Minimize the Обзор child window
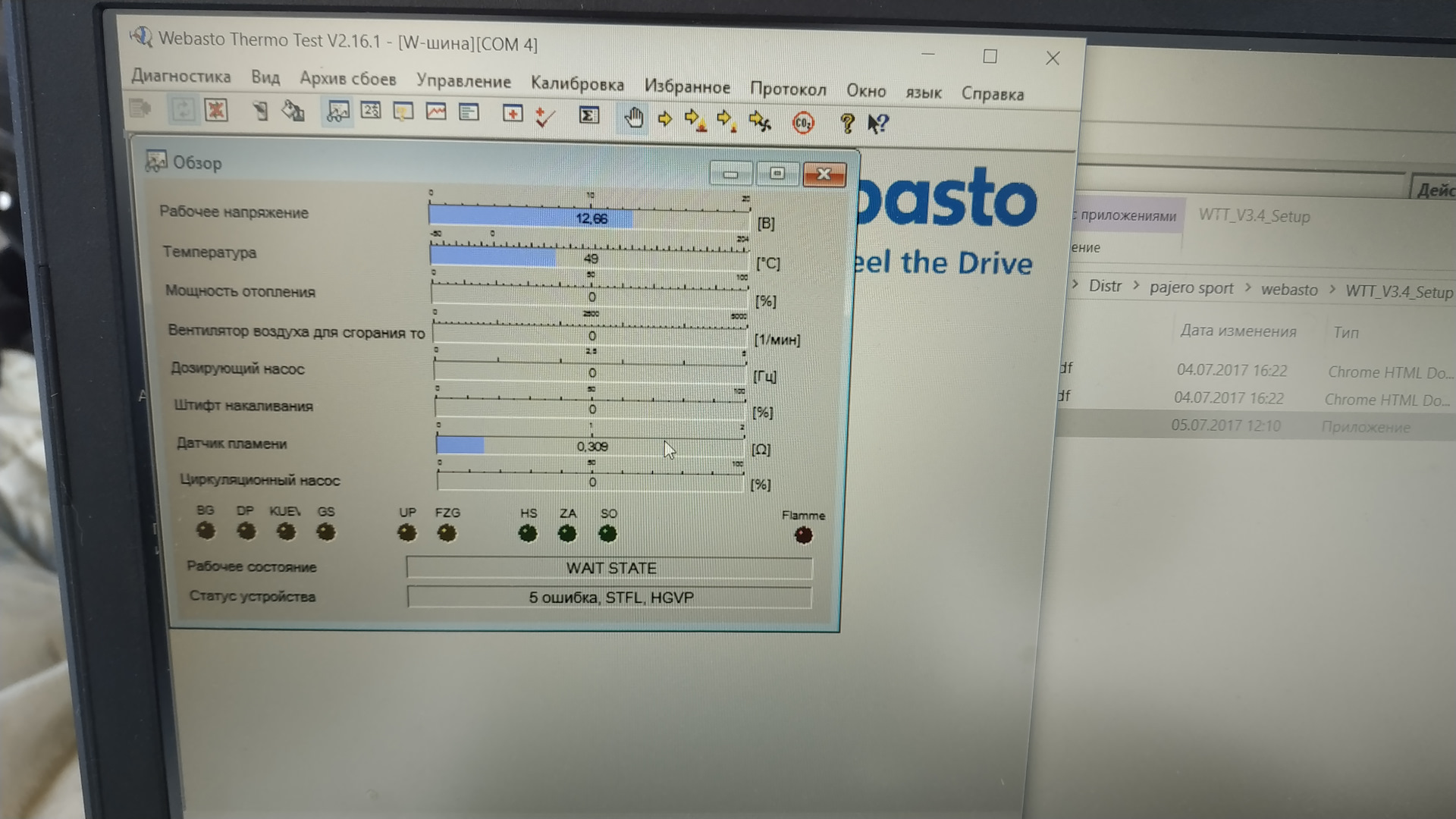 (730, 174)
